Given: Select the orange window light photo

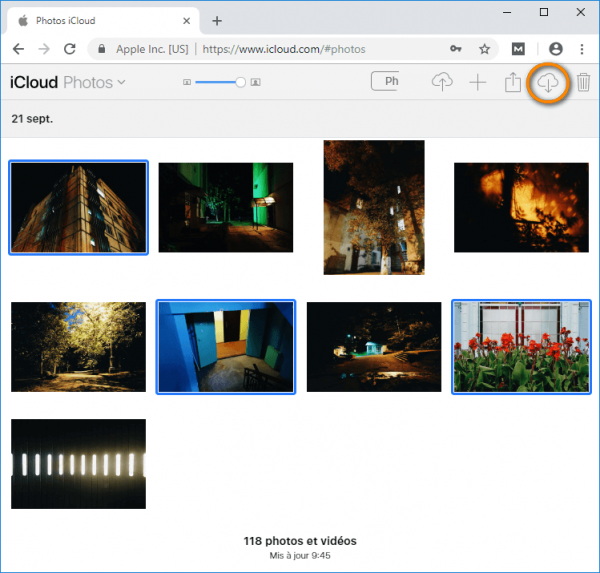Looking at the screenshot, I should (521, 207).
